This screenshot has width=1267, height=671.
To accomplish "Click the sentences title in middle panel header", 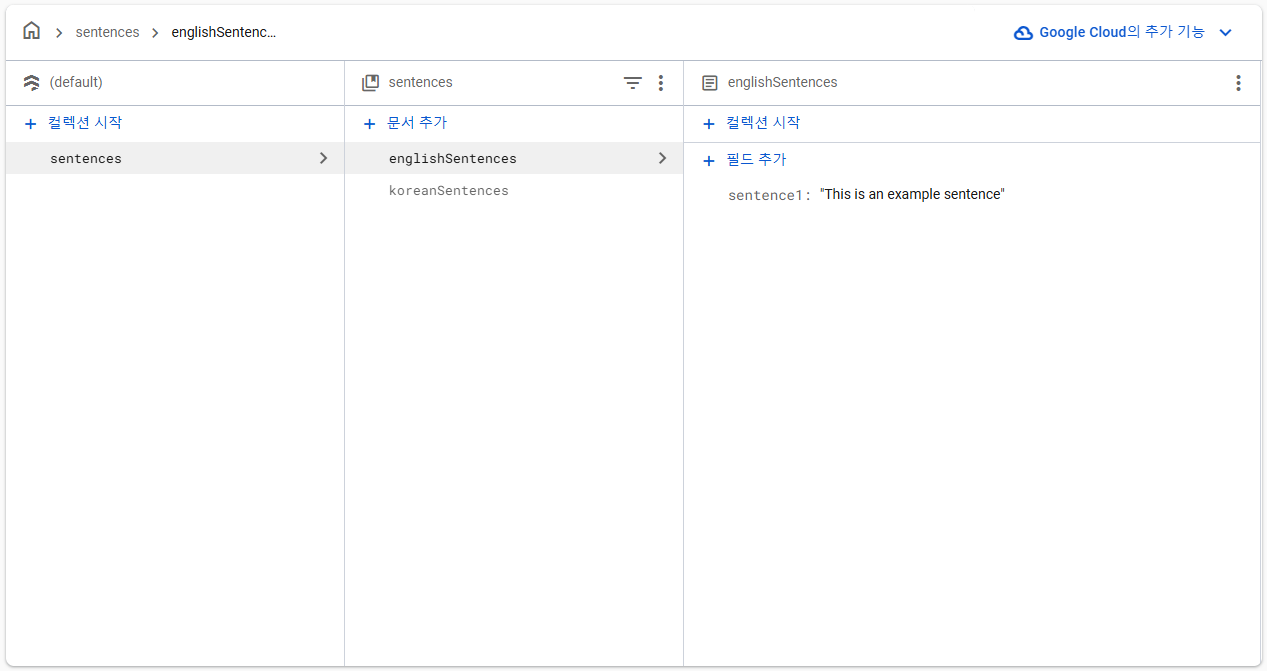I will point(420,82).
